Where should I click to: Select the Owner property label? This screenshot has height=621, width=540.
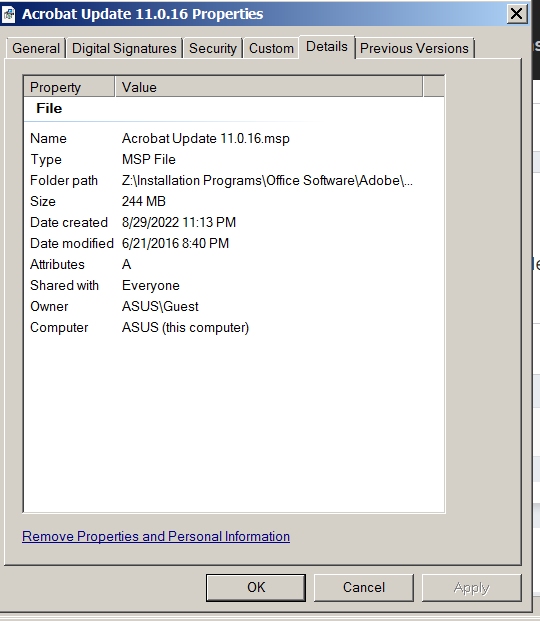[49, 307]
